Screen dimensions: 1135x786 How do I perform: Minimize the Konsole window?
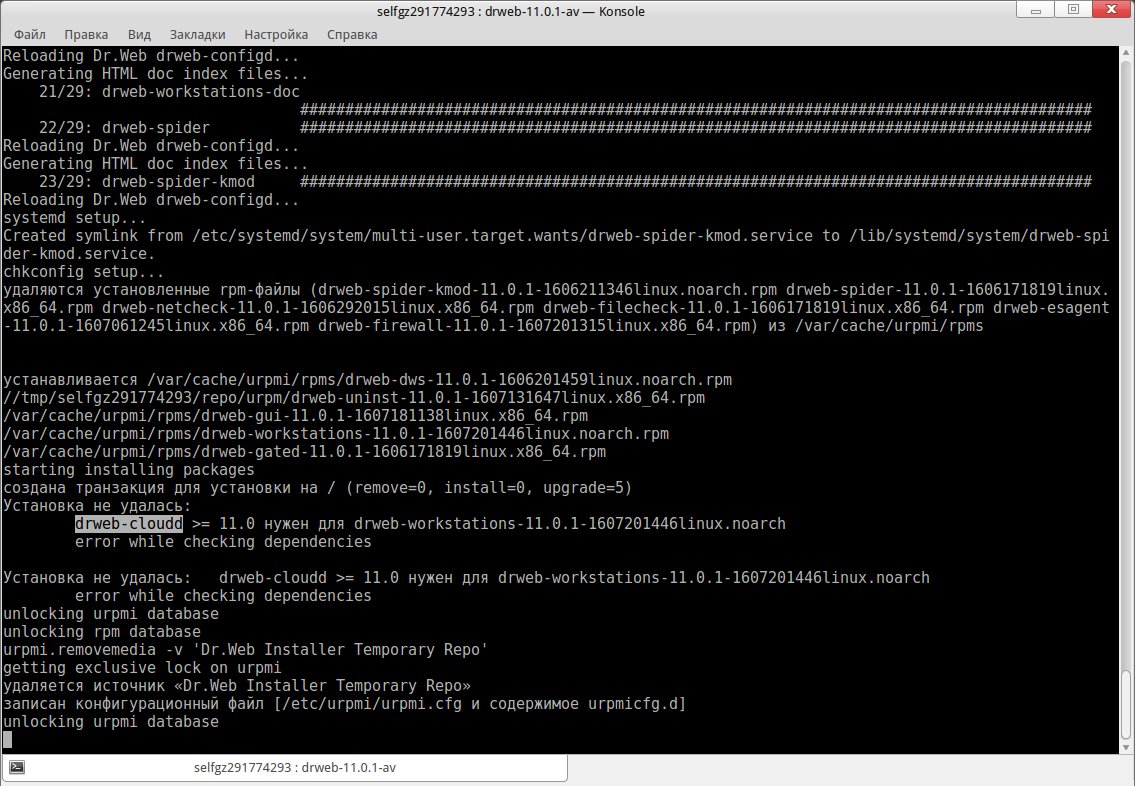(x=1036, y=10)
